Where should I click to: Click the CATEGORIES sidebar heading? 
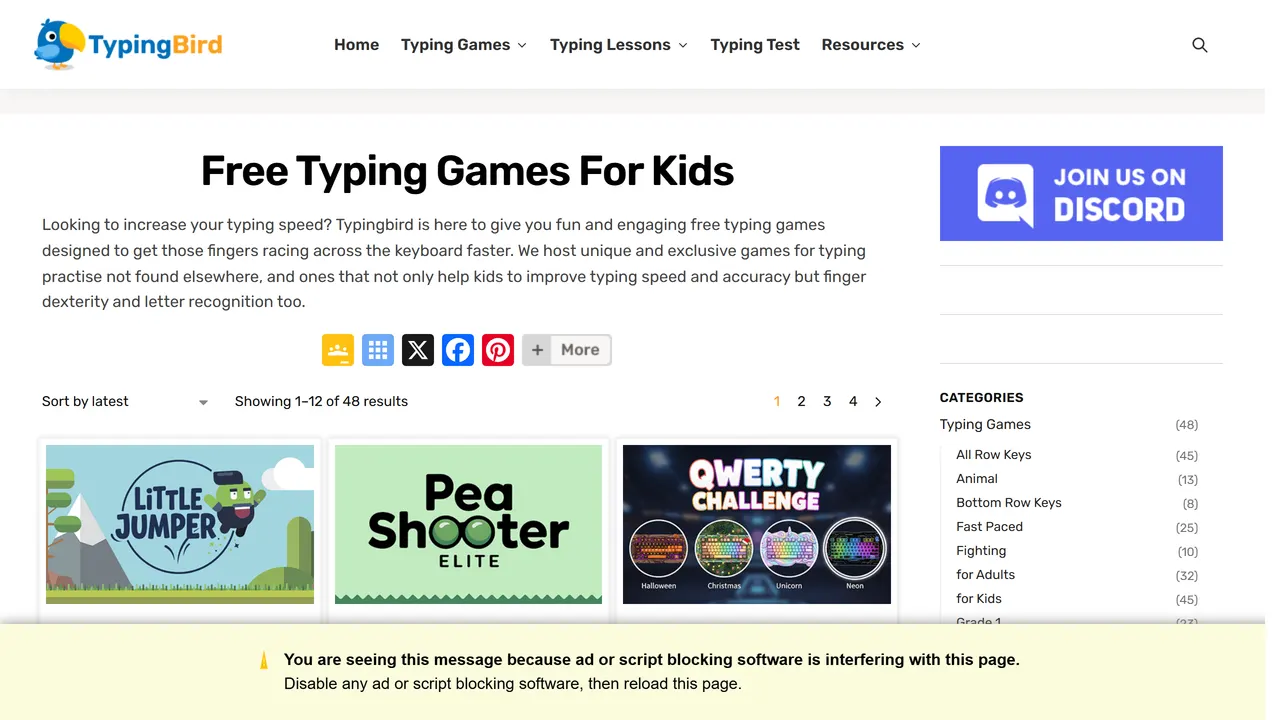[x=982, y=397]
